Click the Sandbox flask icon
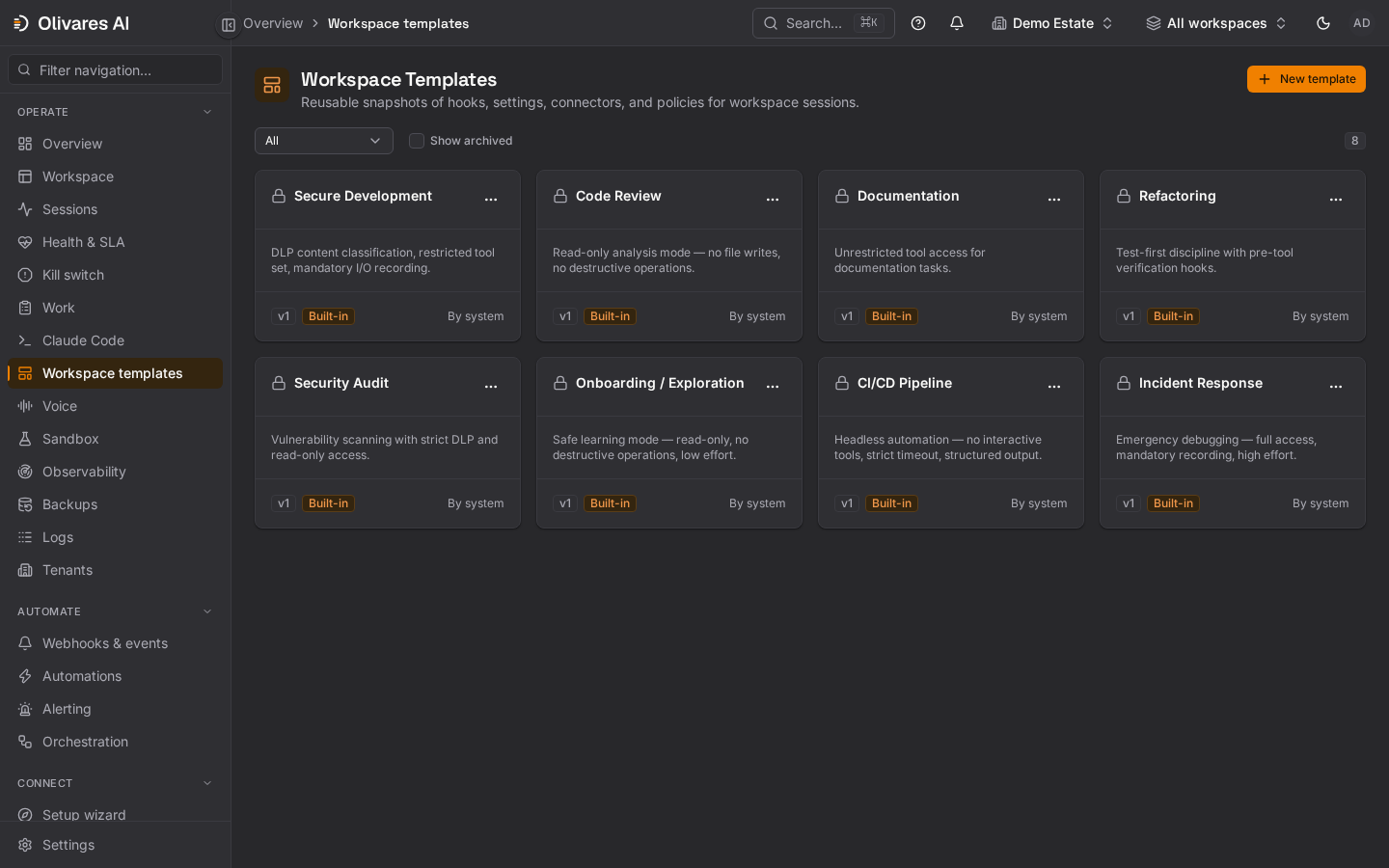1389x868 pixels. pyautogui.click(x=25, y=439)
